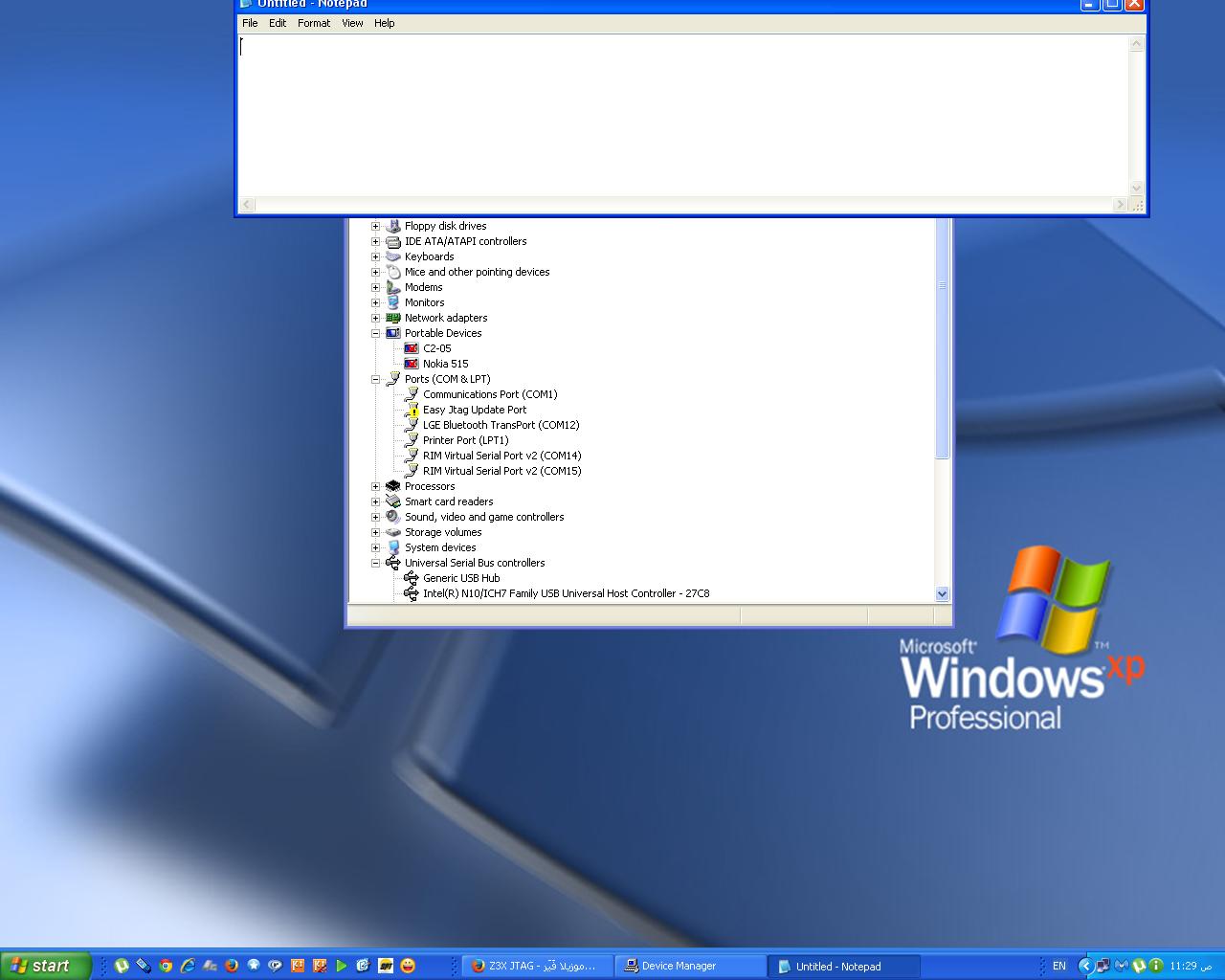Click the warning icon of Easy Jtag Update Port
This screenshot has height=980, width=1225.
tap(412, 410)
